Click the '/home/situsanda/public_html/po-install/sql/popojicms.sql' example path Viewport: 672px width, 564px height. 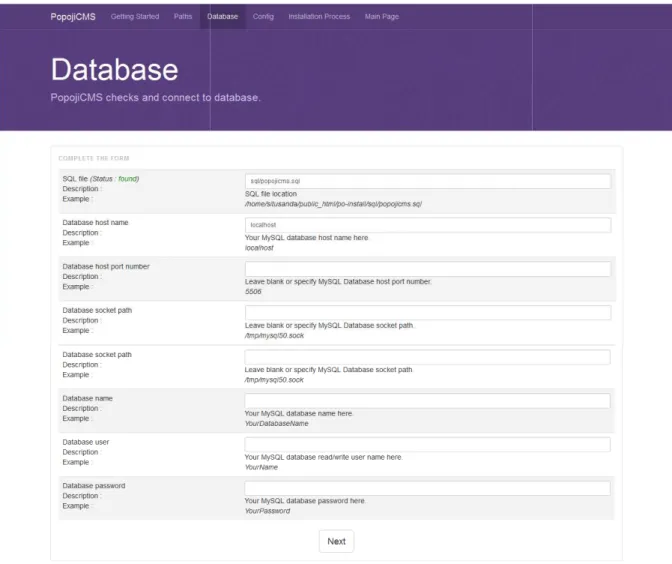pyautogui.click(x=333, y=204)
